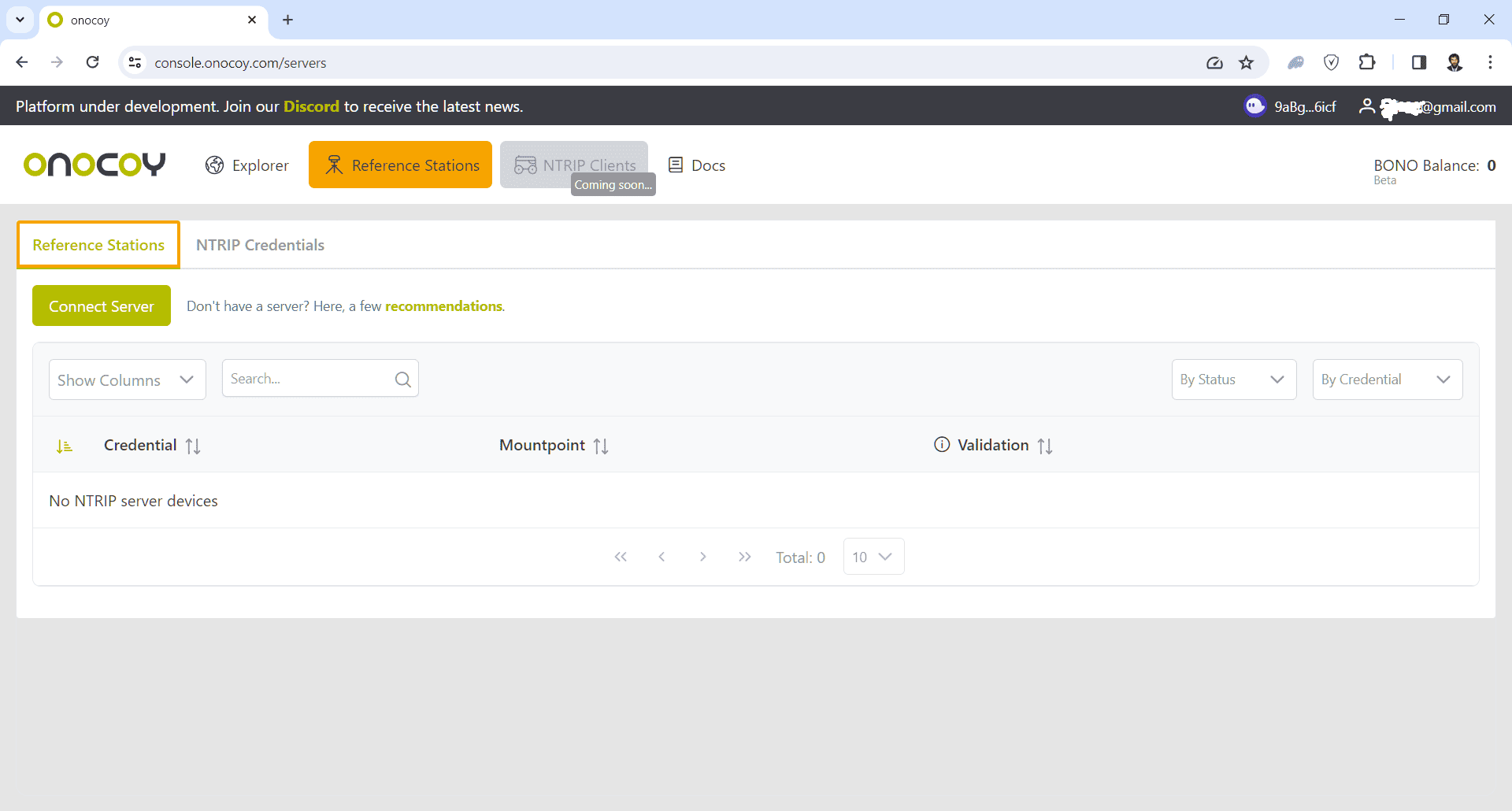Click the search magnifier icon

click(403, 380)
